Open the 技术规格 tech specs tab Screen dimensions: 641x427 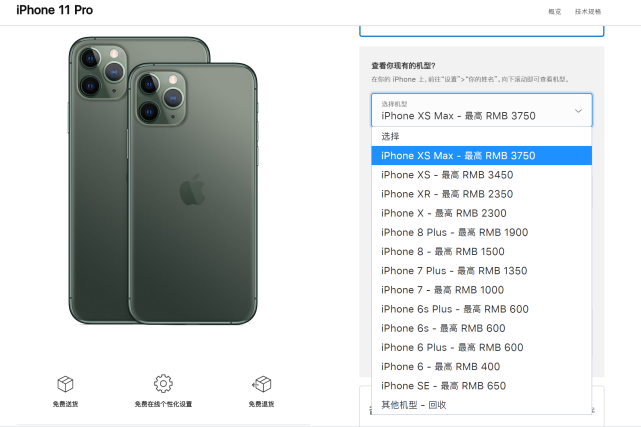point(588,11)
